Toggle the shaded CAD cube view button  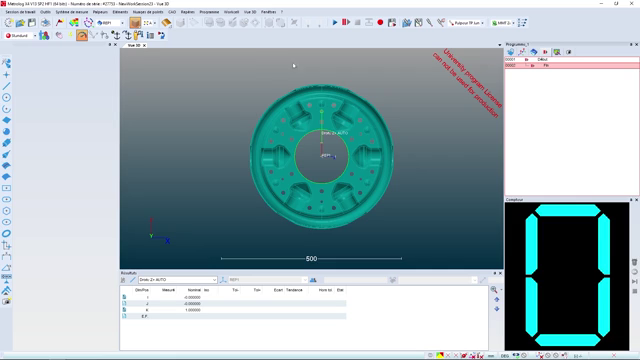pos(135,23)
